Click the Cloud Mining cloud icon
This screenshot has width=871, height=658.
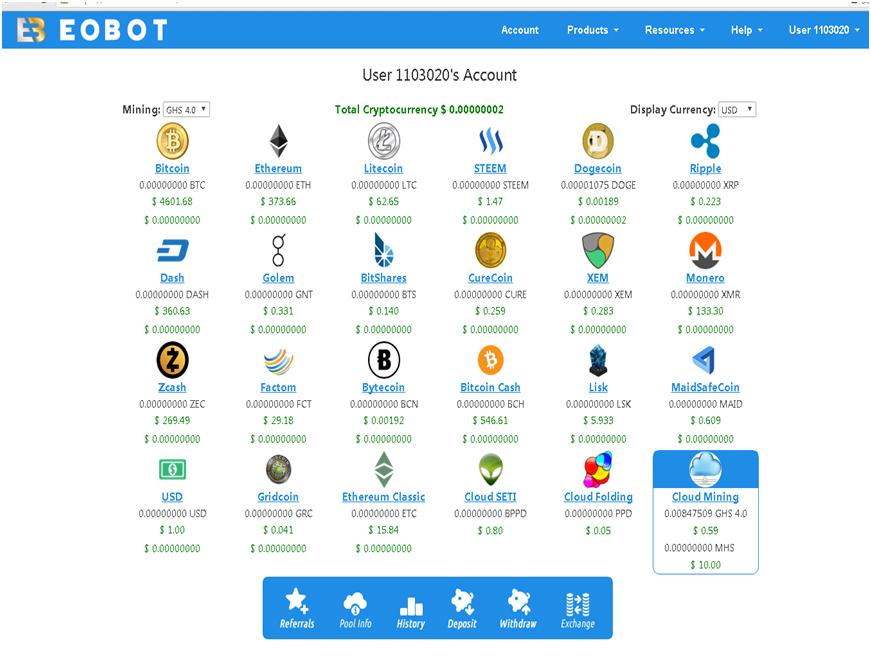click(705, 469)
